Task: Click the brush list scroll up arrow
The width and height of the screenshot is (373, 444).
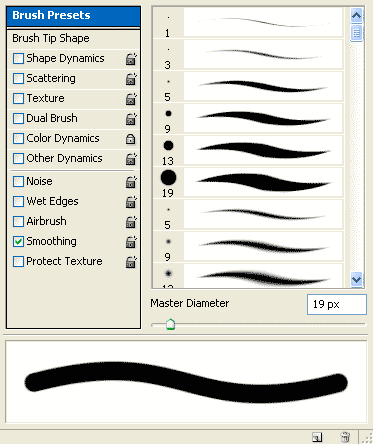Action: [356, 15]
